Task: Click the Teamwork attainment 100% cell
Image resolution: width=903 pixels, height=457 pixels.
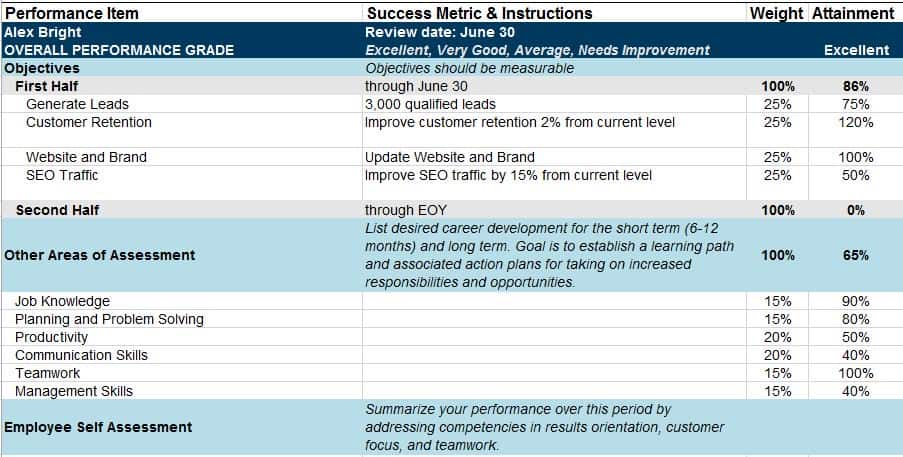Action: click(x=855, y=373)
